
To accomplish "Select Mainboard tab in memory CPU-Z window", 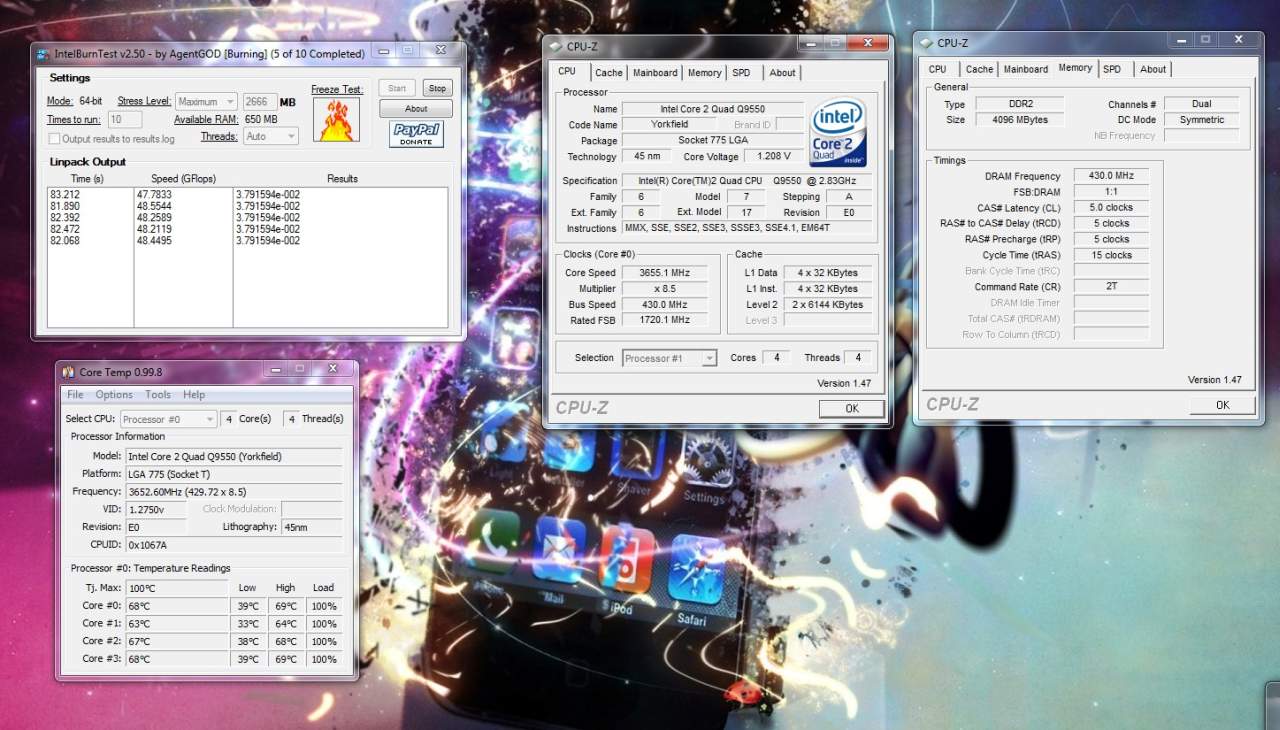I will (1026, 70).
